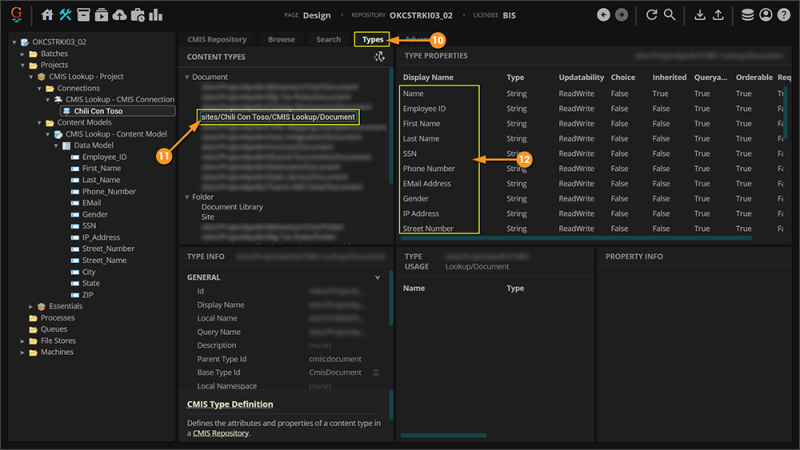This screenshot has height=450, width=800.
Task: Collapse the Document content type group
Action: click(187, 77)
